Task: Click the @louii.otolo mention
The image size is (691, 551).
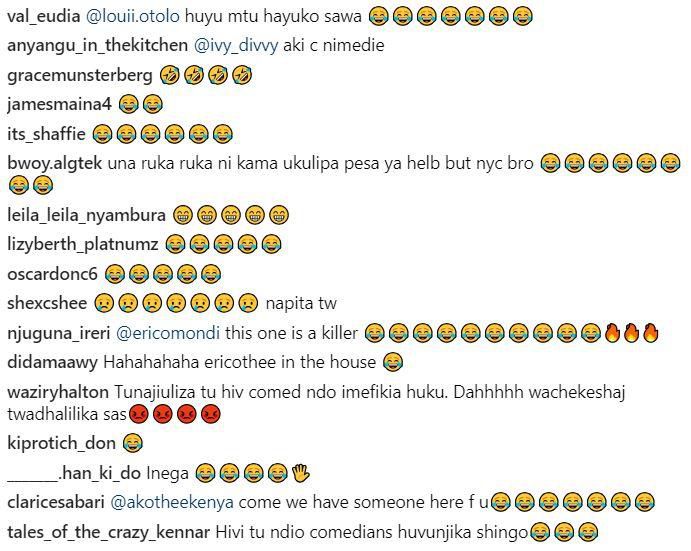Action: 133,16
